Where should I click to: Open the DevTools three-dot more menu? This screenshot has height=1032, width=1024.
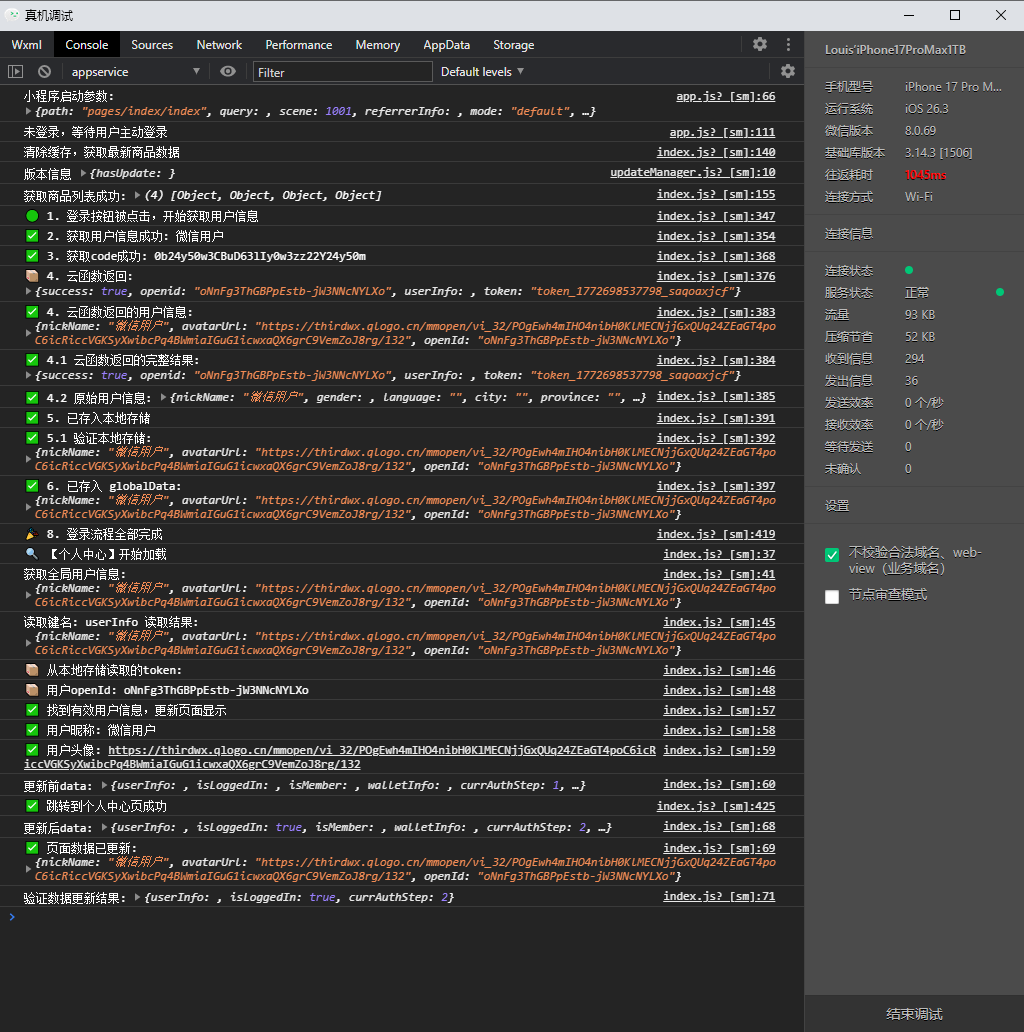[x=788, y=44]
